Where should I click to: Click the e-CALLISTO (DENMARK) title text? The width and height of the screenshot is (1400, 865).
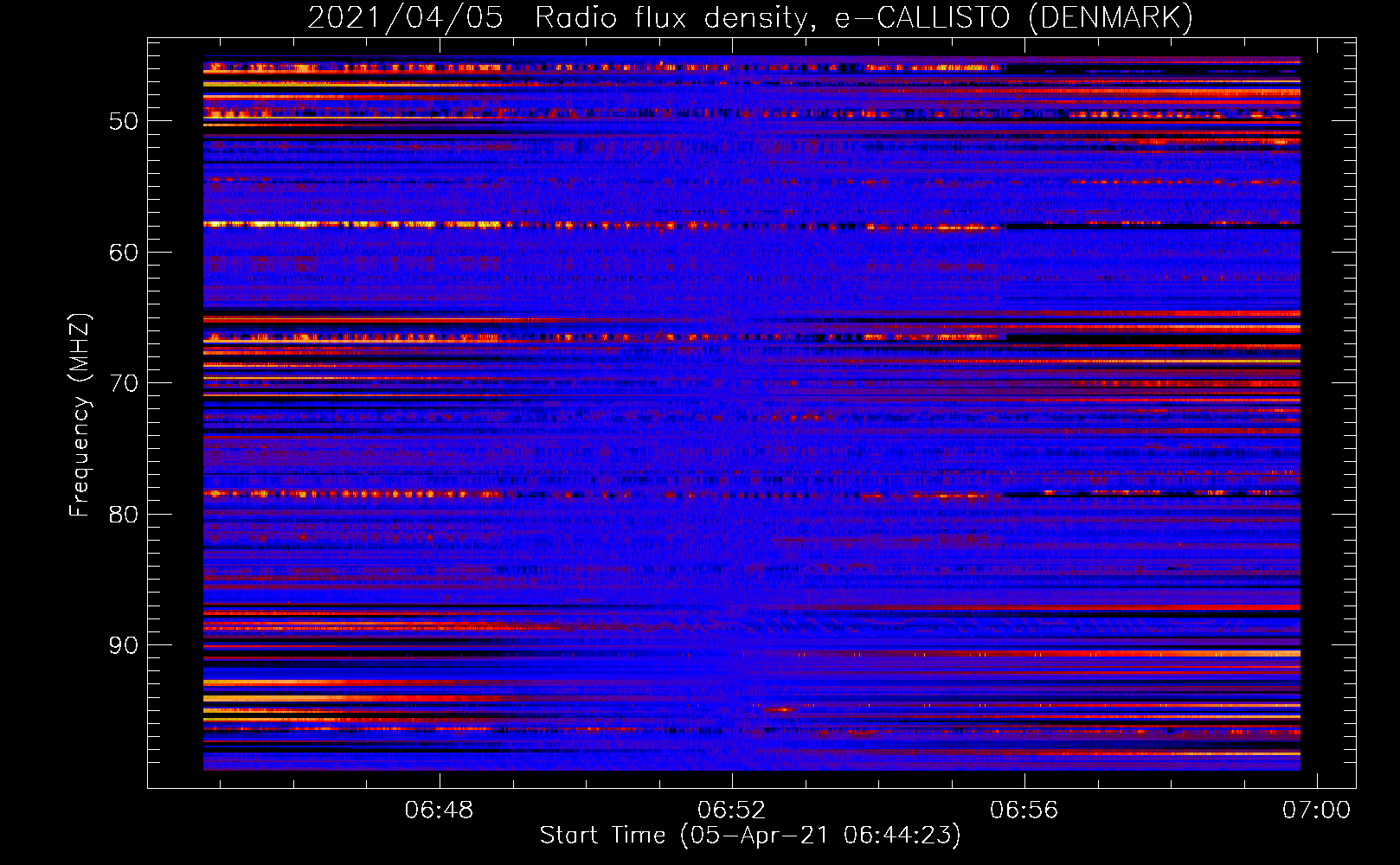1013,18
